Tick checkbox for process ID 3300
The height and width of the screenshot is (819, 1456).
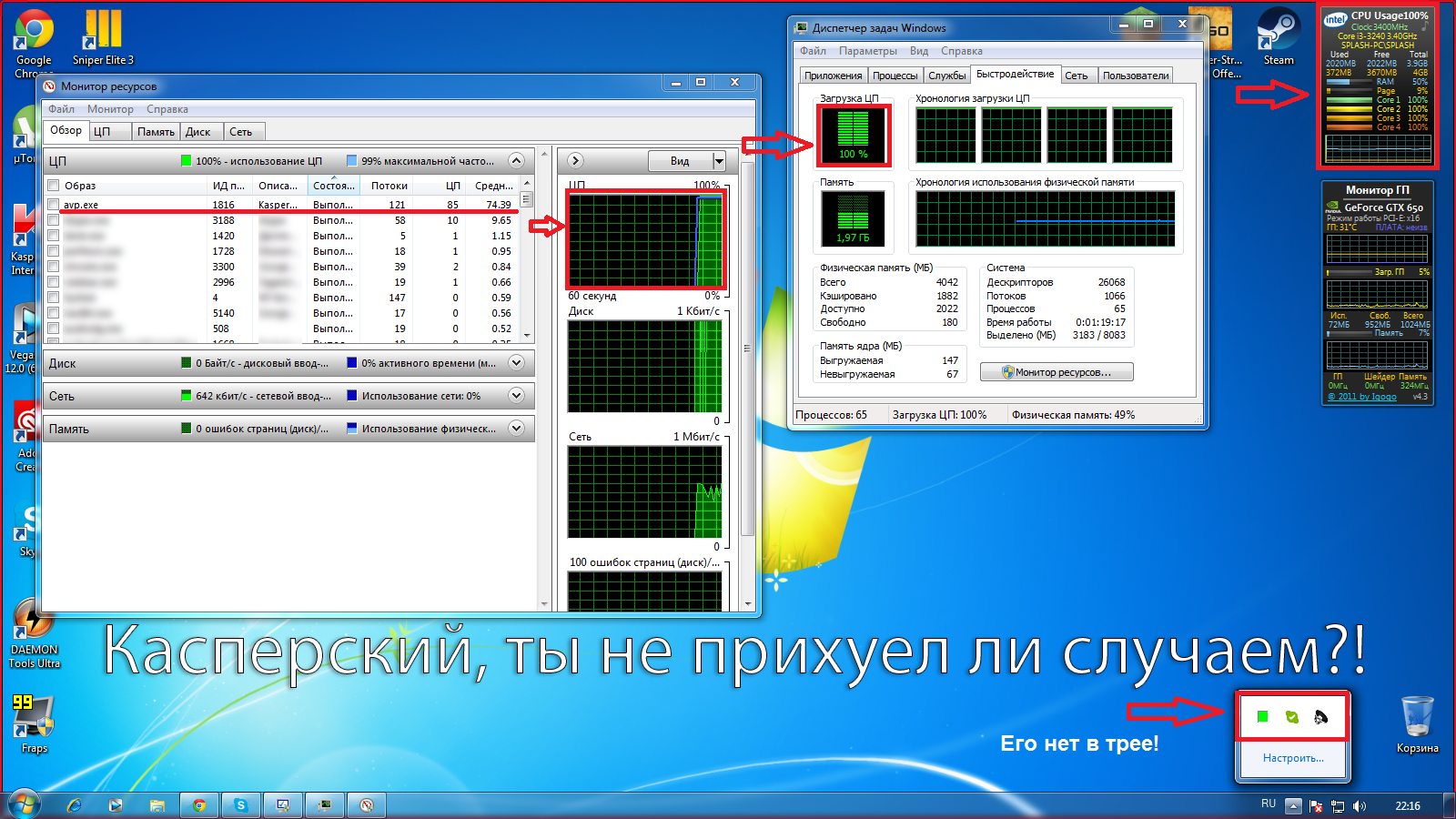point(54,267)
